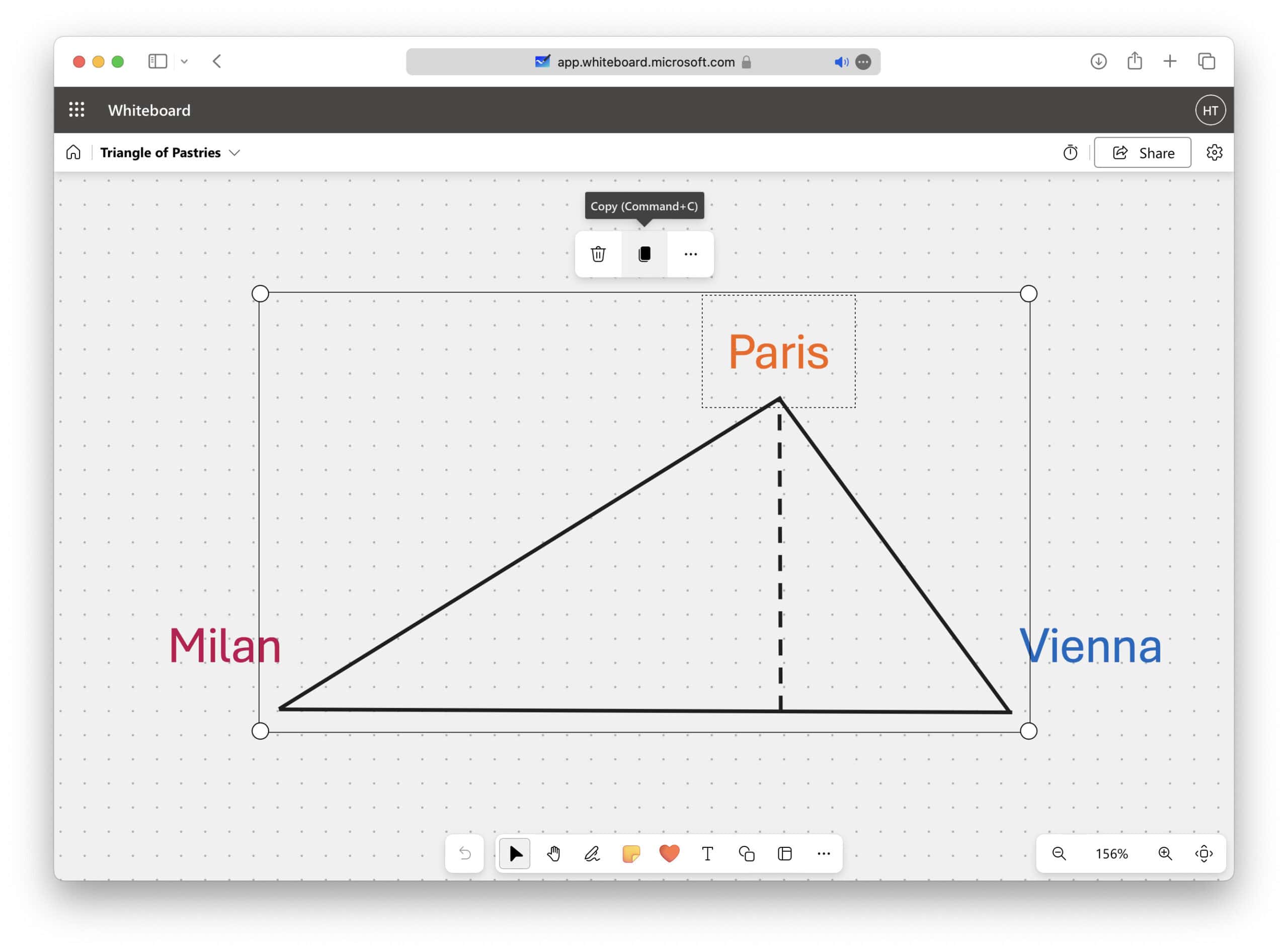Click the top-left selection resize handle
This screenshot has width=1288, height=952.
coord(260,294)
